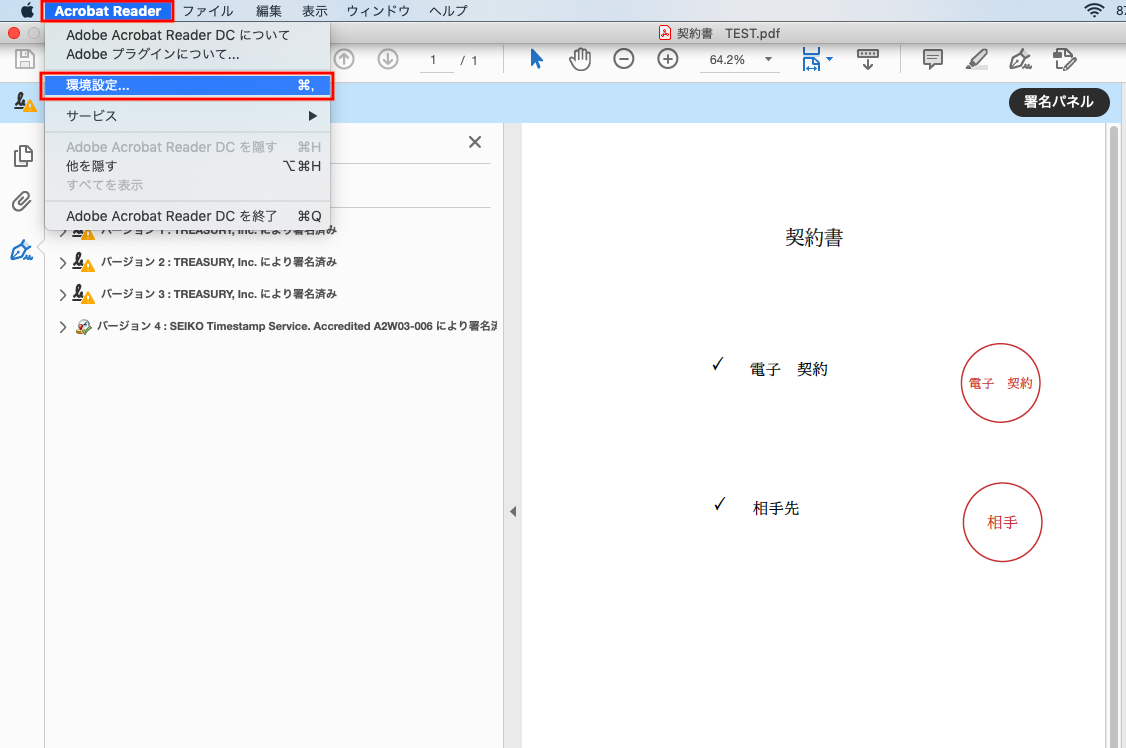The height and width of the screenshot is (748, 1126).
Task: Open the zoom percentage dropdown
Action: point(767,59)
